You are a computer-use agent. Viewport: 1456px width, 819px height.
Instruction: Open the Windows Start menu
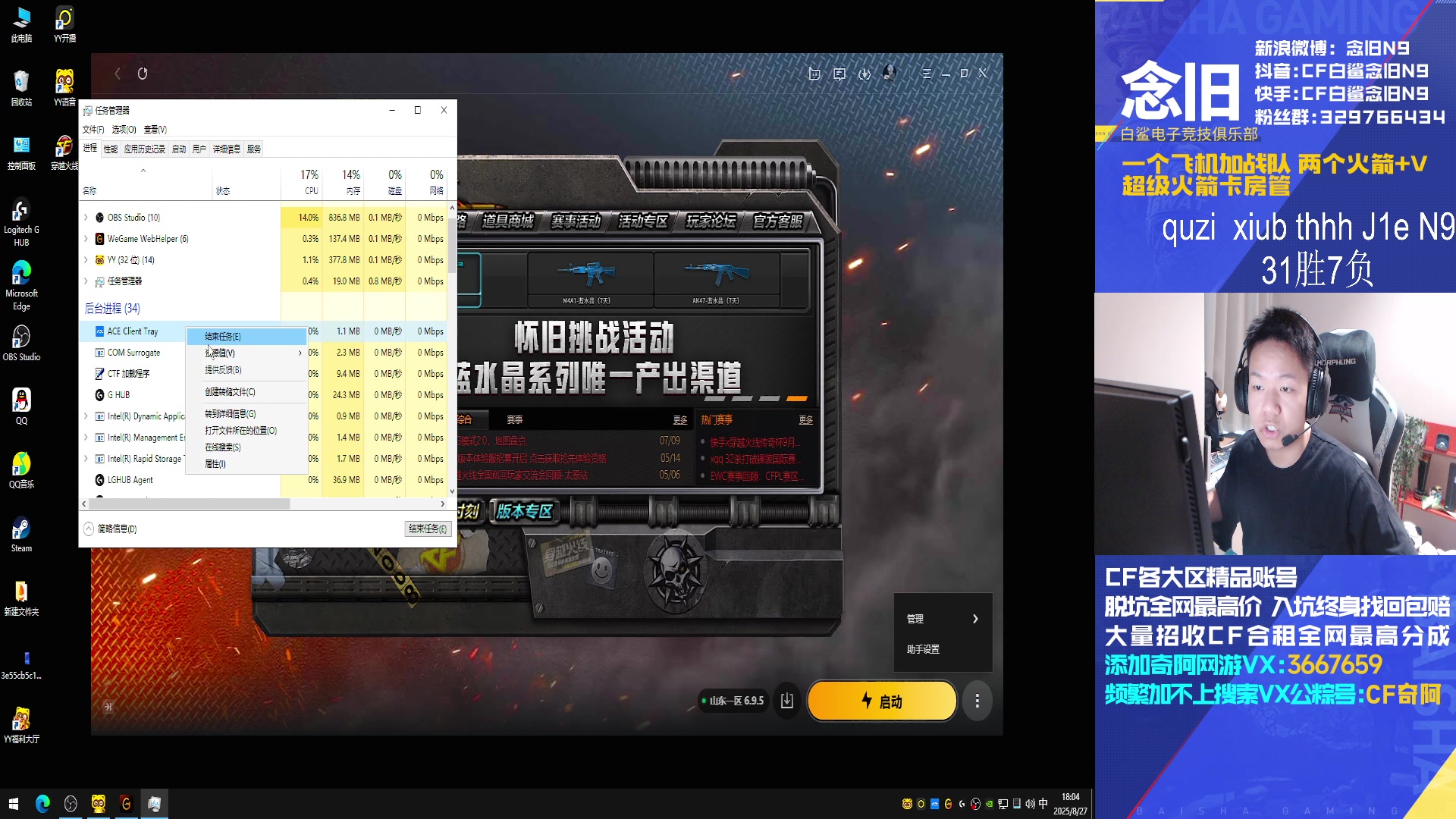point(14,804)
